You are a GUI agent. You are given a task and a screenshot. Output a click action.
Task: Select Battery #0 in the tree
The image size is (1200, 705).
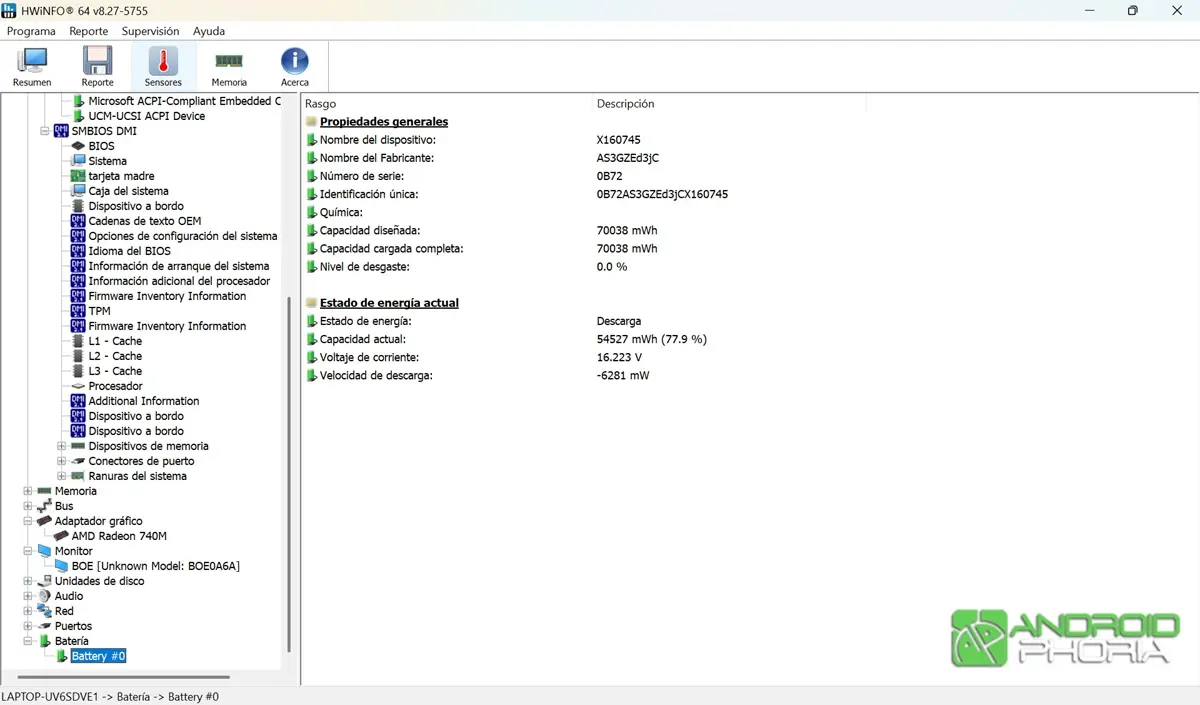98,656
